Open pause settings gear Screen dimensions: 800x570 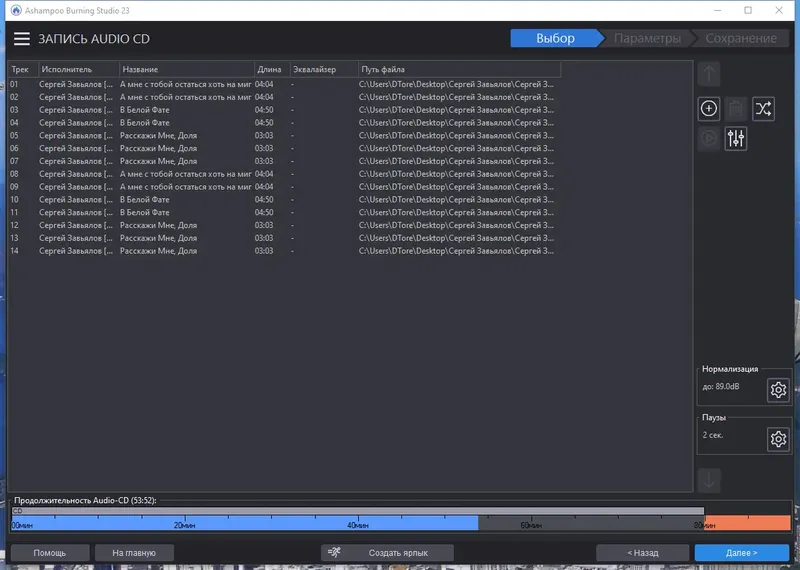tap(778, 439)
